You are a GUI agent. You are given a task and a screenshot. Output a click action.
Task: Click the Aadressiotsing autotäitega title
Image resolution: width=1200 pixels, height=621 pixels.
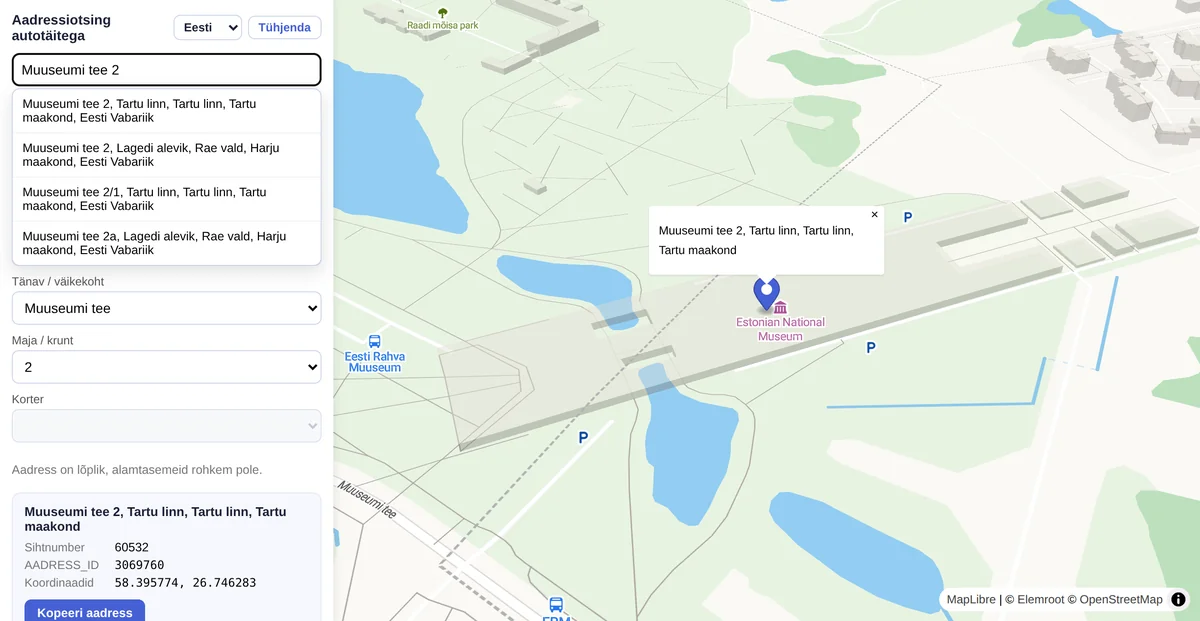[x=62, y=28]
